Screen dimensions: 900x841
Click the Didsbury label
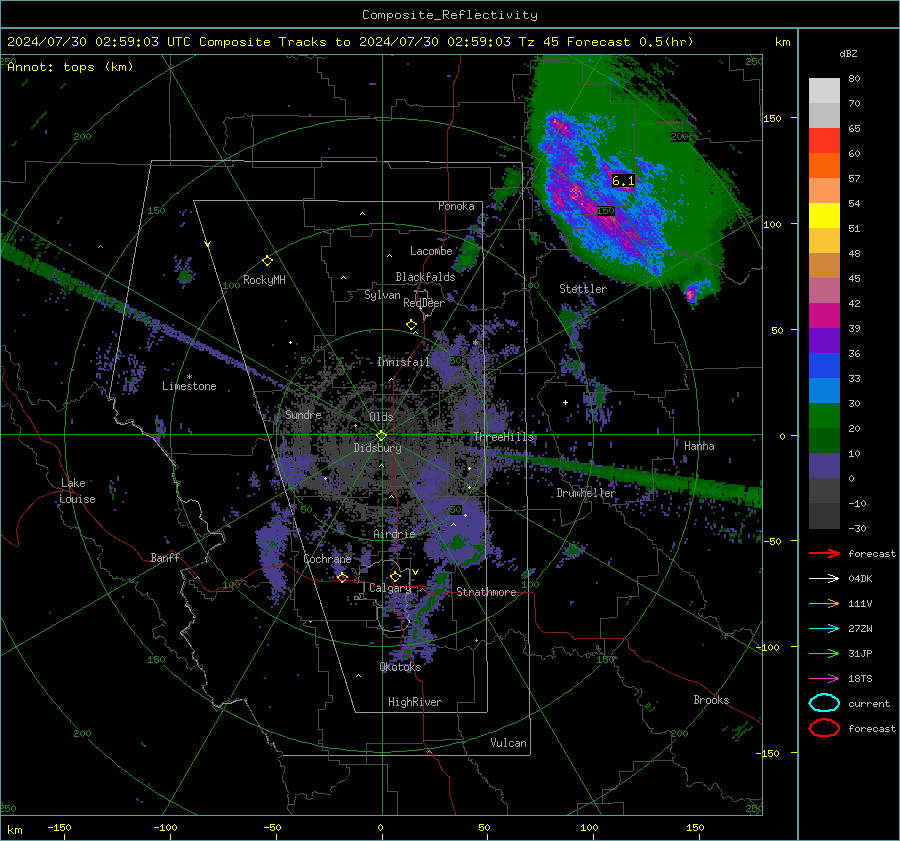(x=377, y=448)
